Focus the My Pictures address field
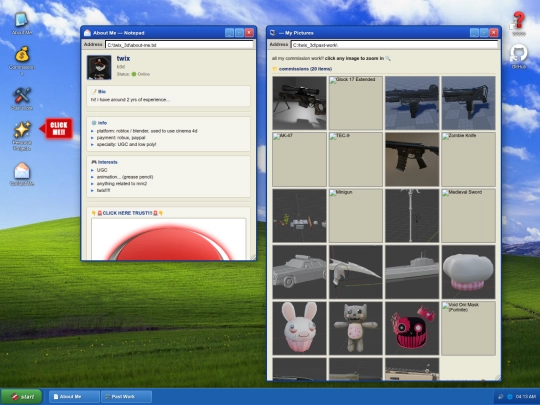Screen dimensions: 540x405 [x=394, y=45]
